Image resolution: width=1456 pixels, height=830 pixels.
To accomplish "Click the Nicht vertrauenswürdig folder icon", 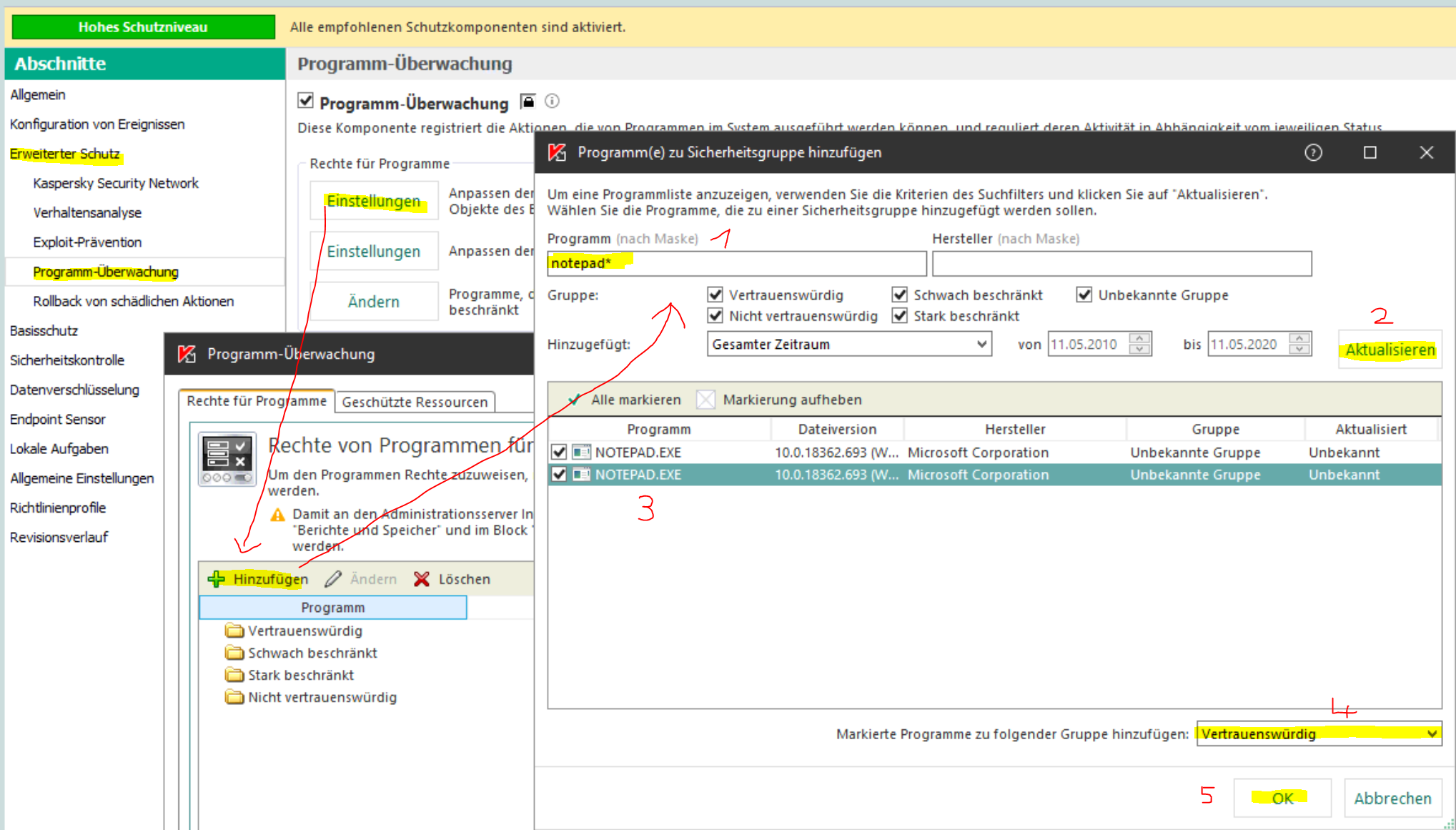I will [x=234, y=697].
